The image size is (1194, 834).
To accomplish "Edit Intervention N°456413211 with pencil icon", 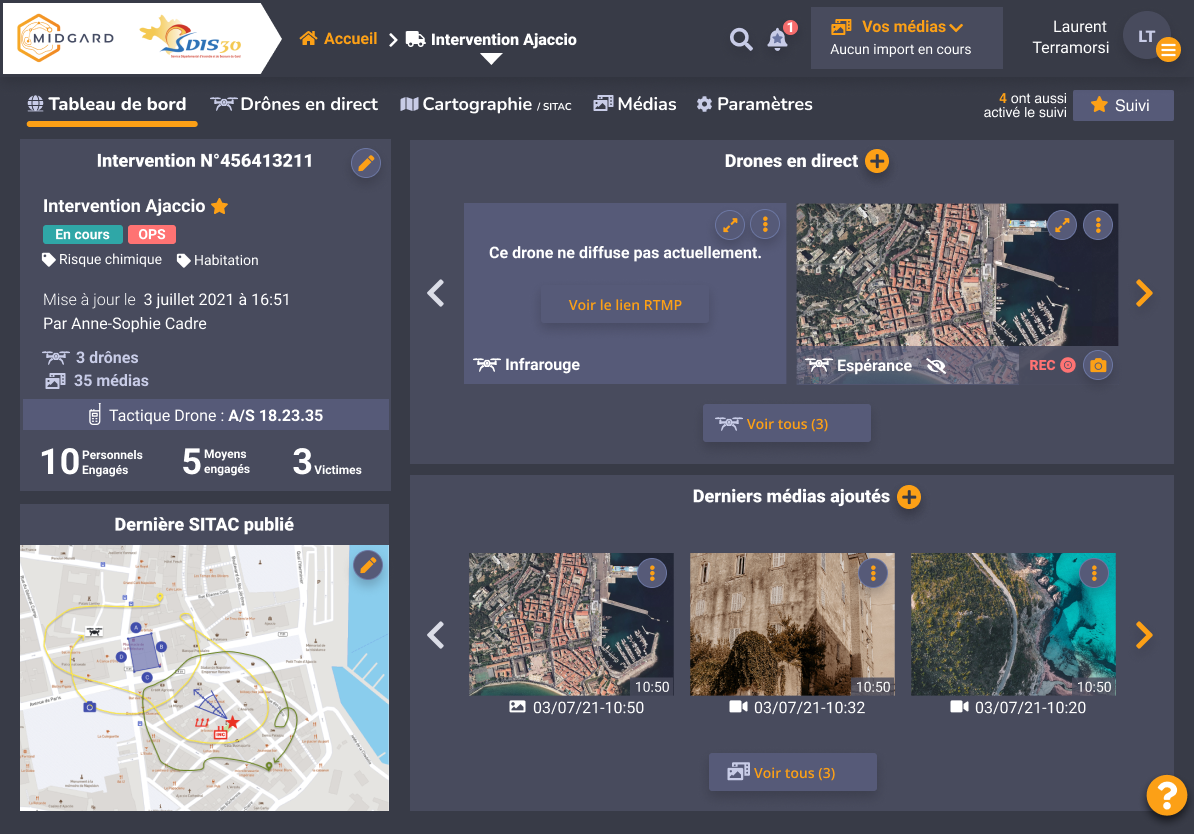I will click(x=366, y=163).
